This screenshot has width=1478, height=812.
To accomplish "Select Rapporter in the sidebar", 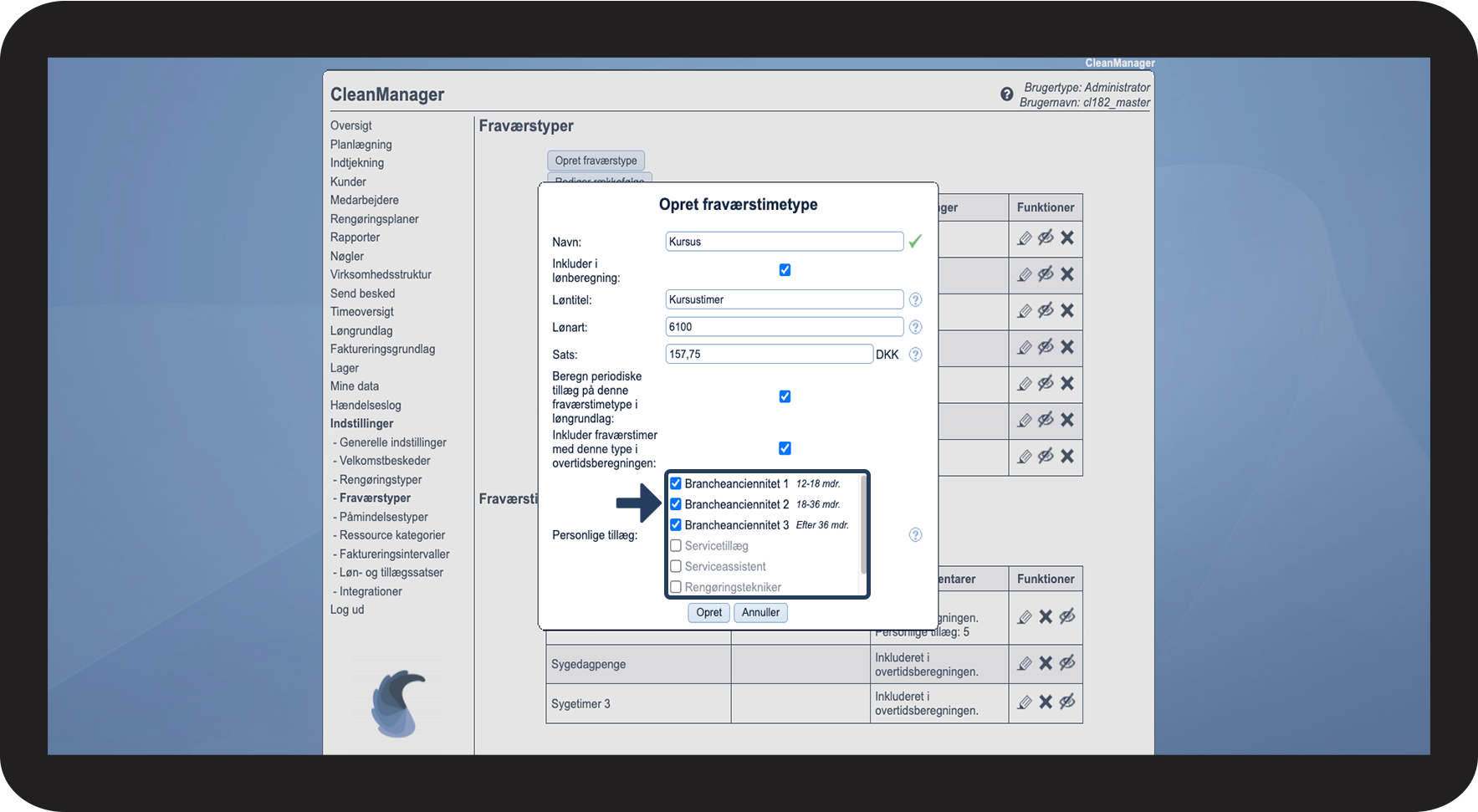I will (x=355, y=237).
